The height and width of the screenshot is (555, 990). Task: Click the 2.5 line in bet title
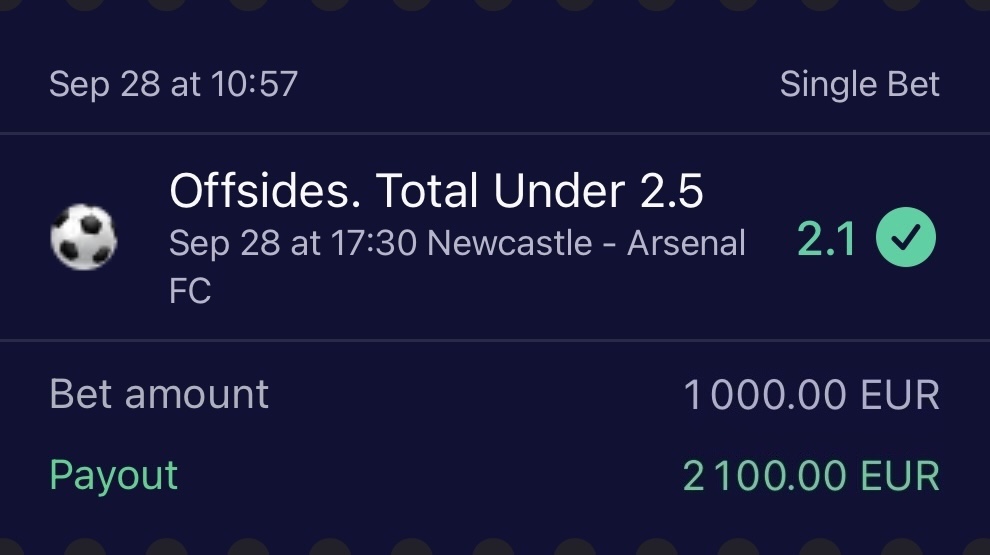point(671,190)
